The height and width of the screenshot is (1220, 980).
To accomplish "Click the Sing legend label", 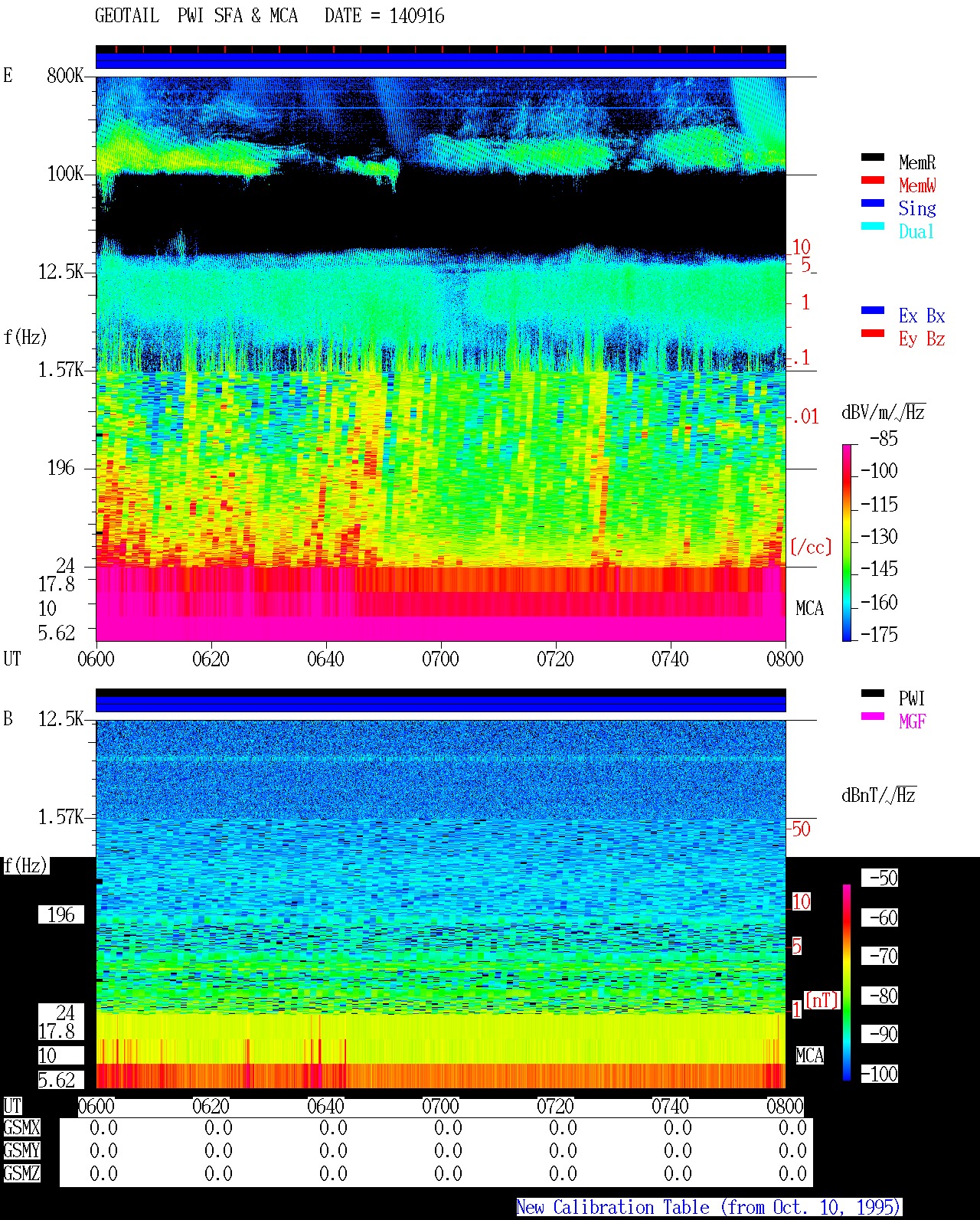I will (x=917, y=208).
